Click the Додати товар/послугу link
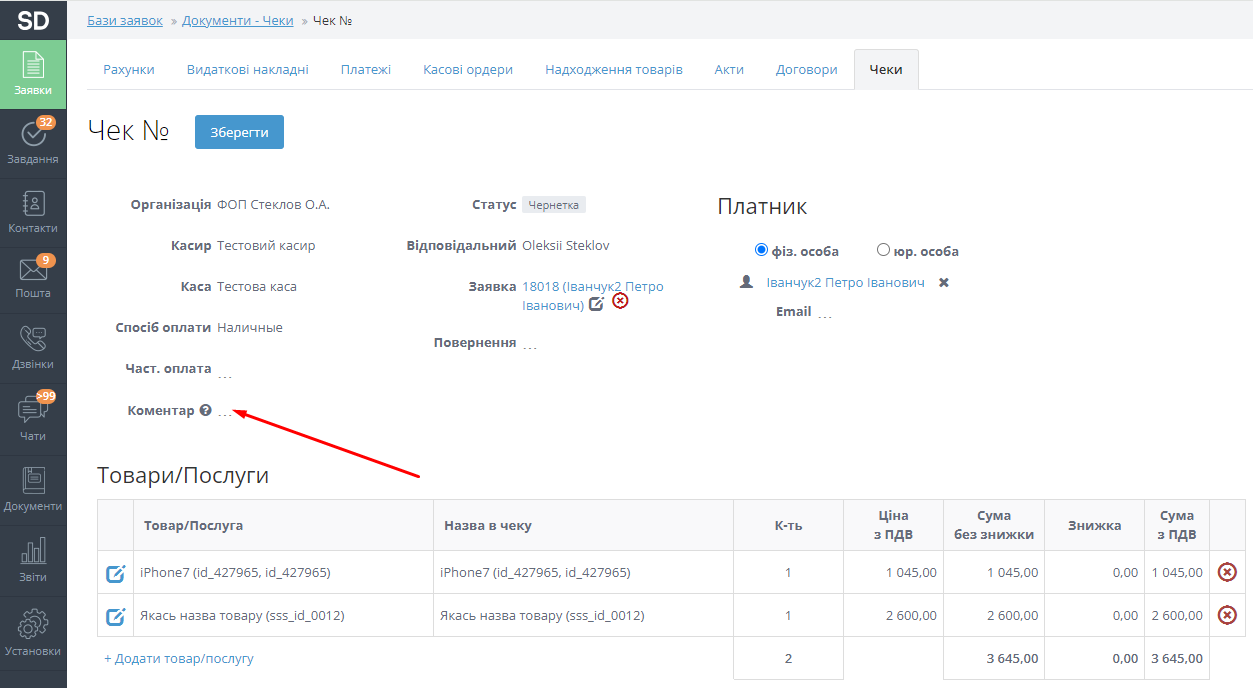This screenshot has height=688, width=1253. (x=179, y=659)
